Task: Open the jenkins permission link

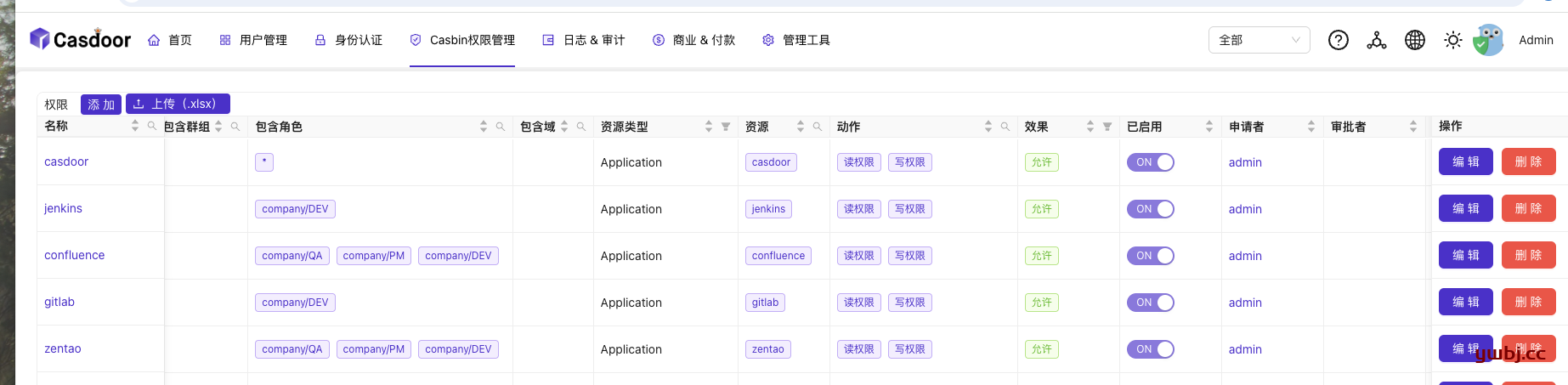Action: tap(63, 208)
